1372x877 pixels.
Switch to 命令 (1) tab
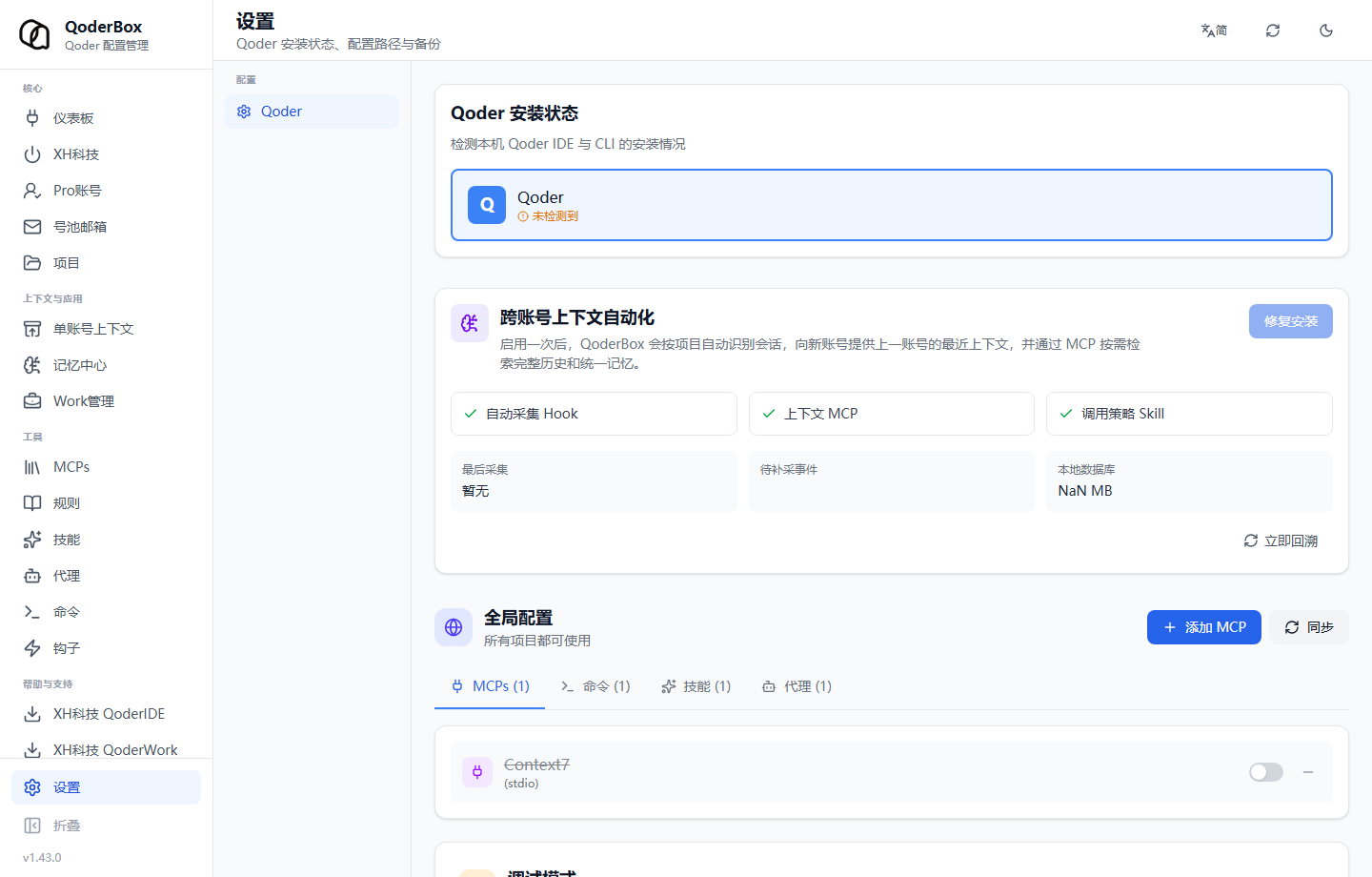(x=595, y=686)
